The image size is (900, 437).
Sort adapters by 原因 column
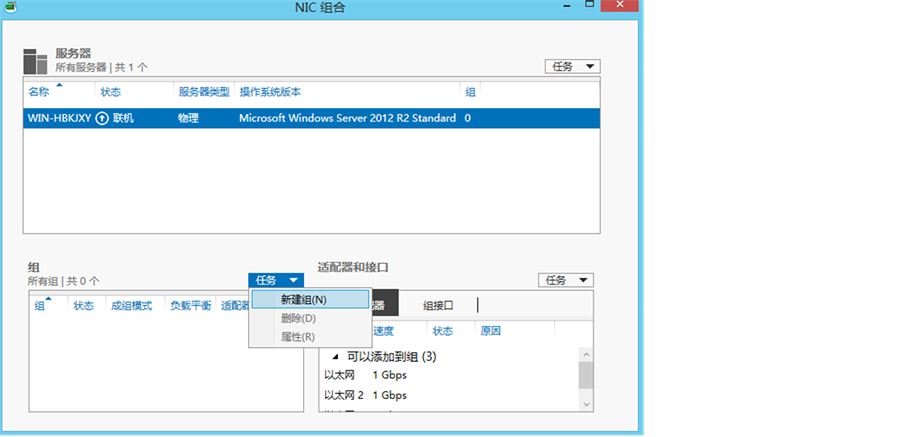click(490, 331)
